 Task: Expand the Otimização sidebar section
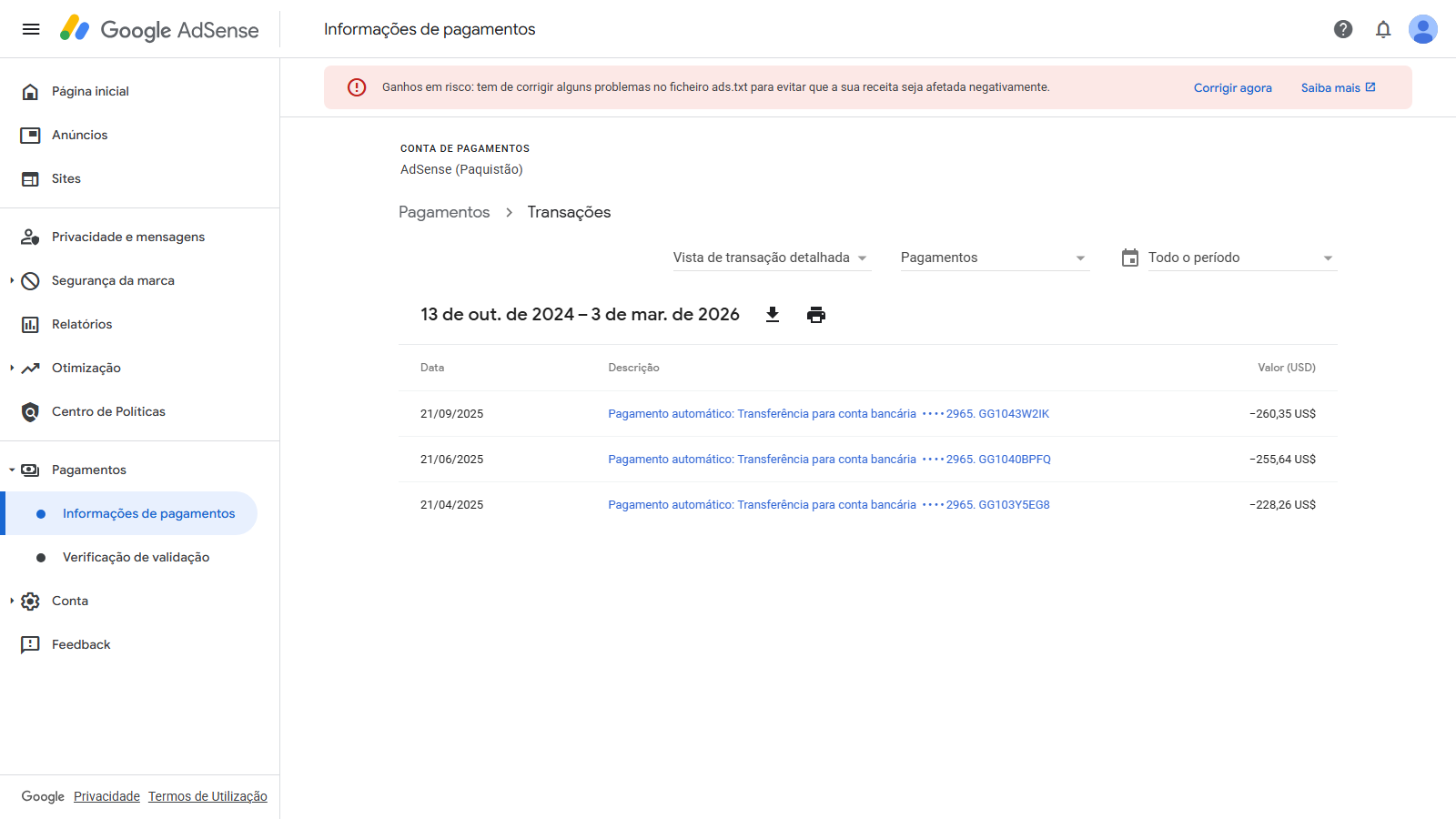(x=12, y=368)
